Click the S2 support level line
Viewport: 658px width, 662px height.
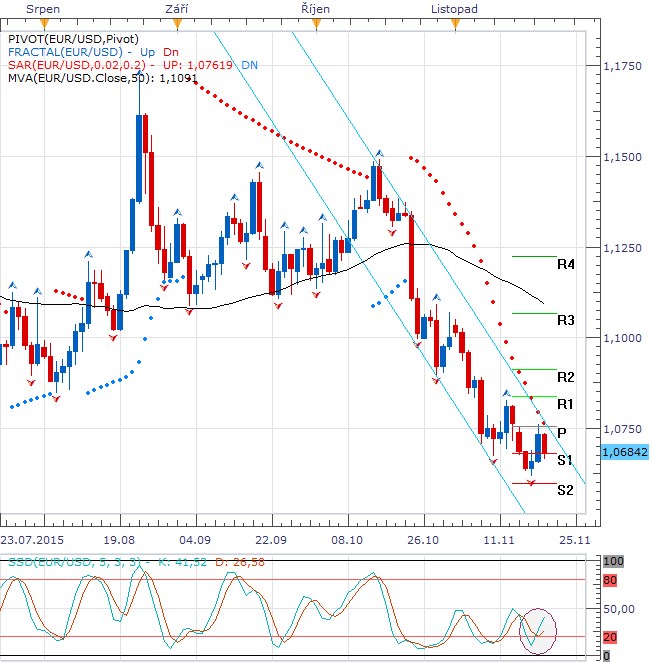[x=532, y=483]
